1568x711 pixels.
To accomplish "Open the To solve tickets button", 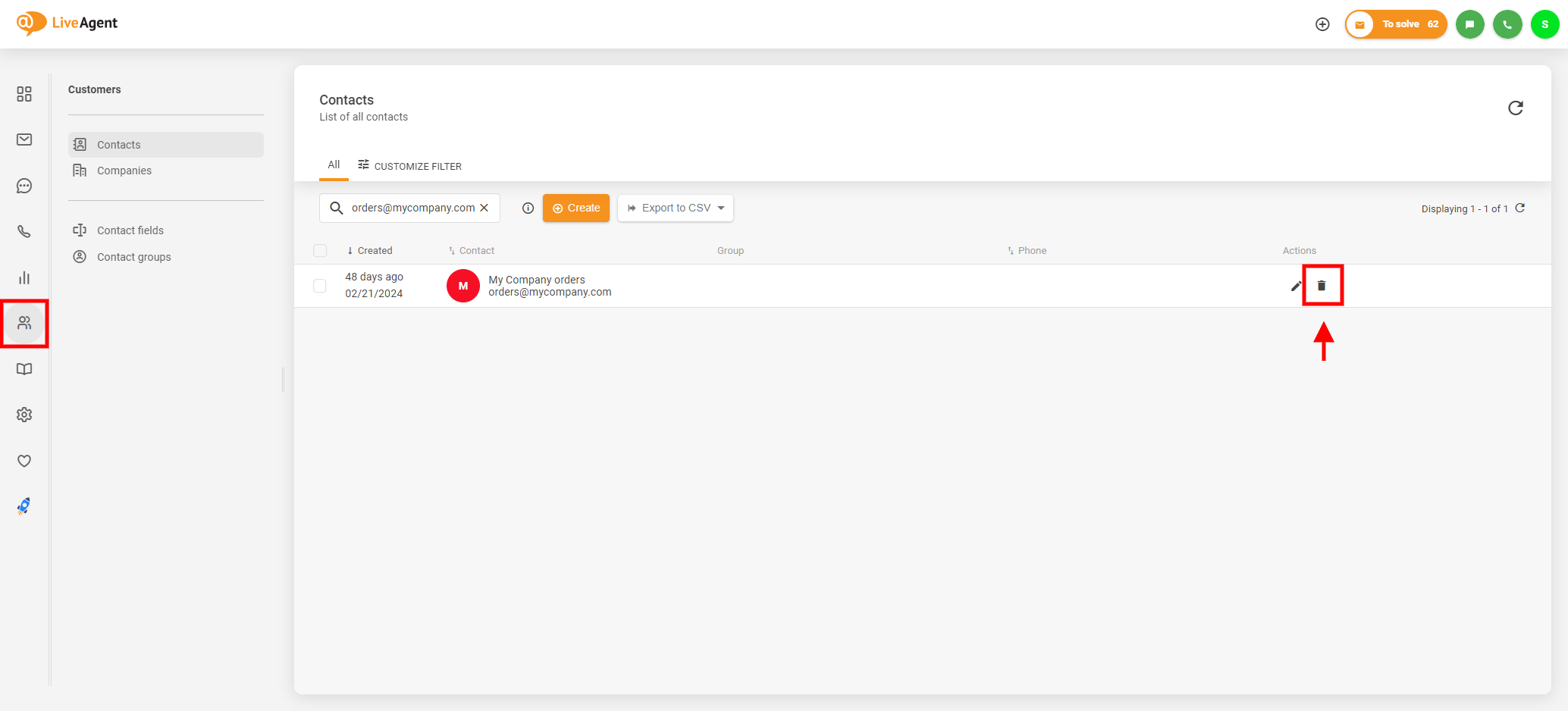I will [1396, 24].
